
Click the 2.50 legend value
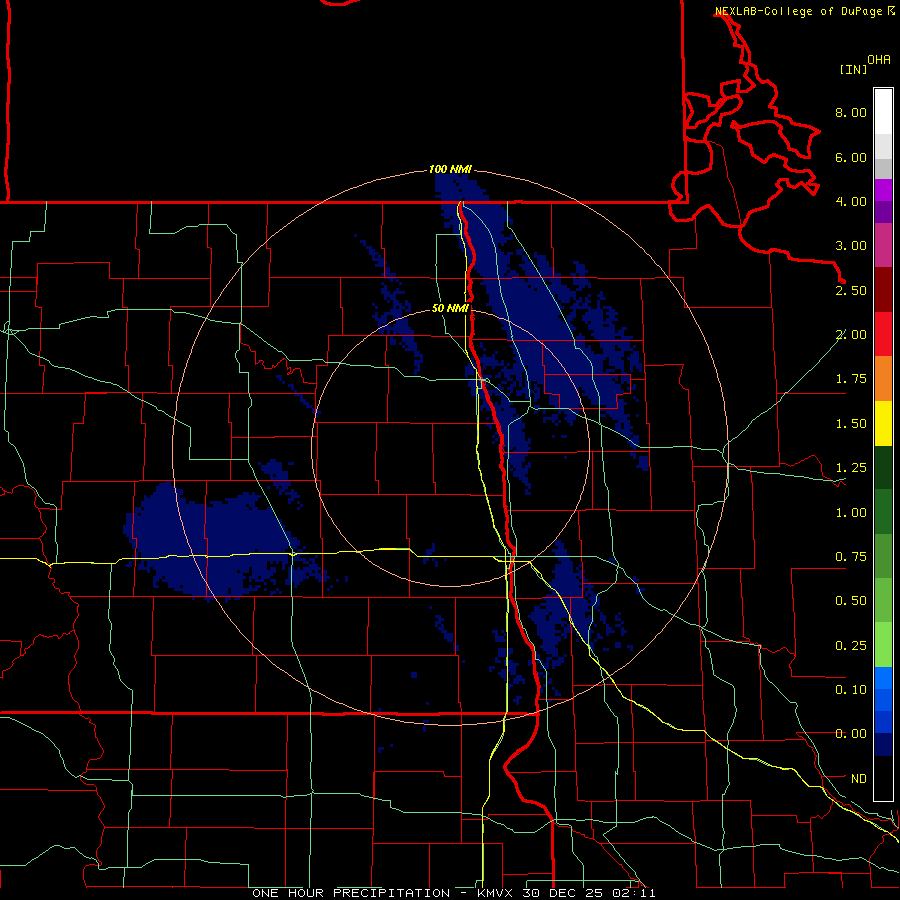[x=851, y=290]
